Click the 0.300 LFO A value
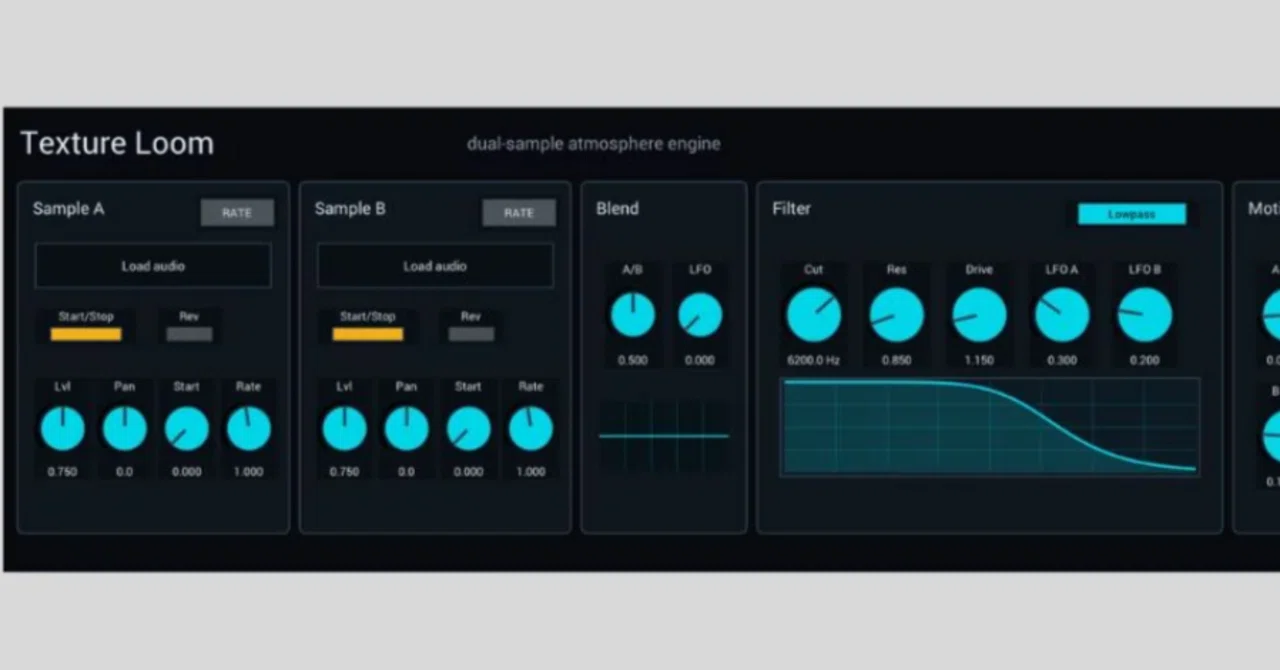 [1062, 360]
